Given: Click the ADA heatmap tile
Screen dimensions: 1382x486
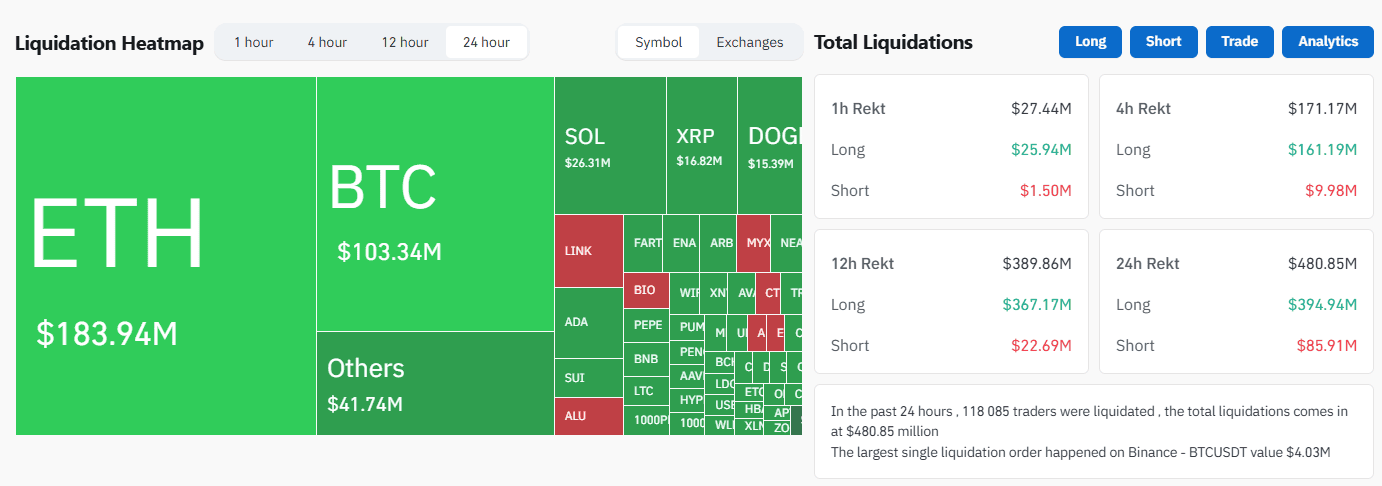Looking at the screenshot, I should click(x=588, y=322).
